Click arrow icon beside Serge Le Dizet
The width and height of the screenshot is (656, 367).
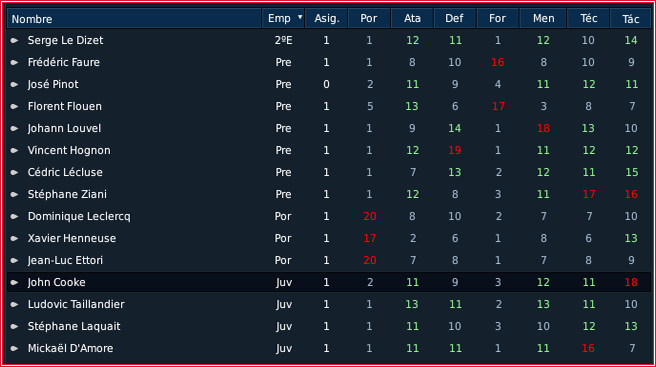15,41
